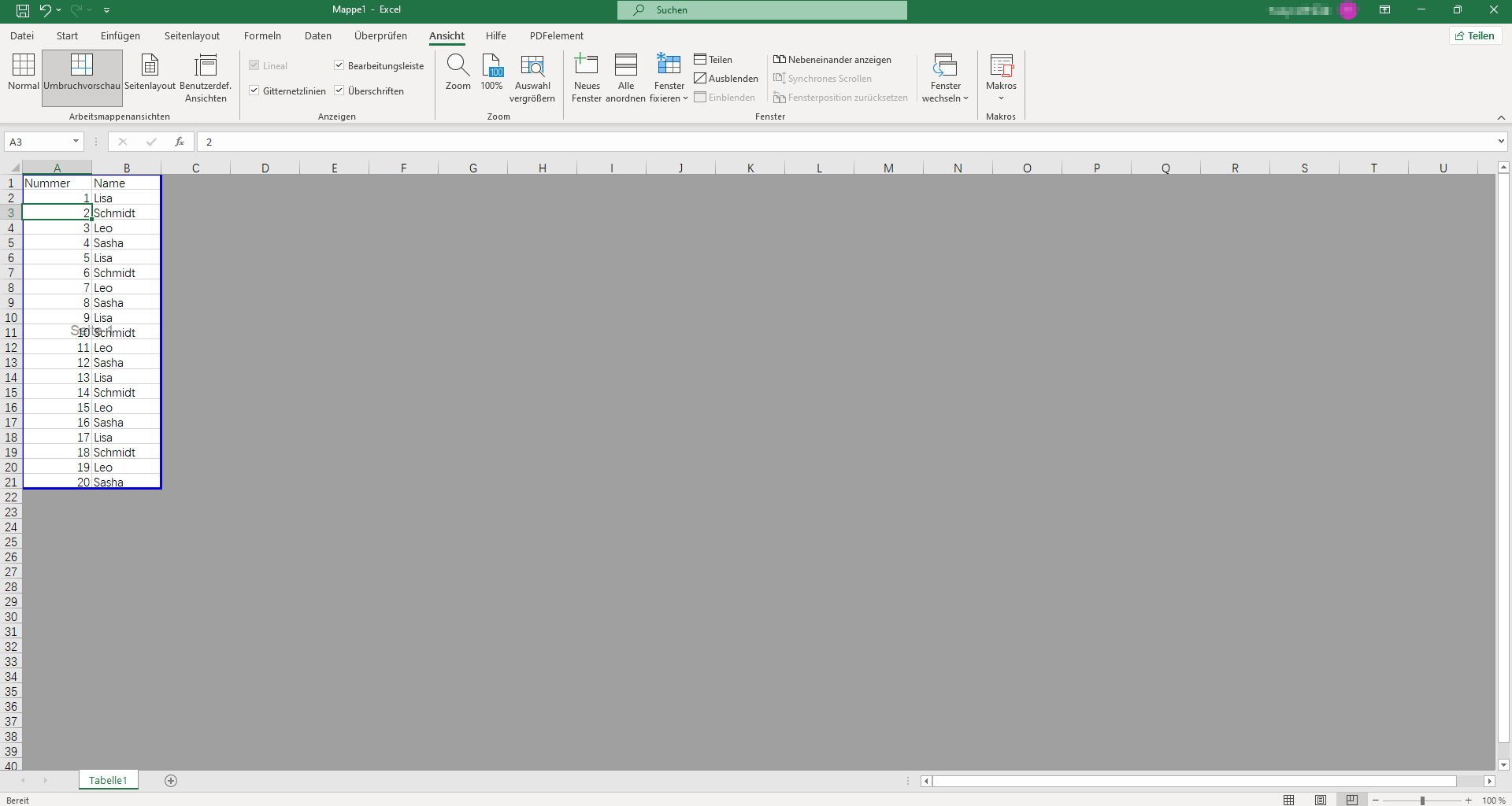Click the 100 % zoom level label
Viewport: 1512px width, 806px height.
coord(1493,800)
